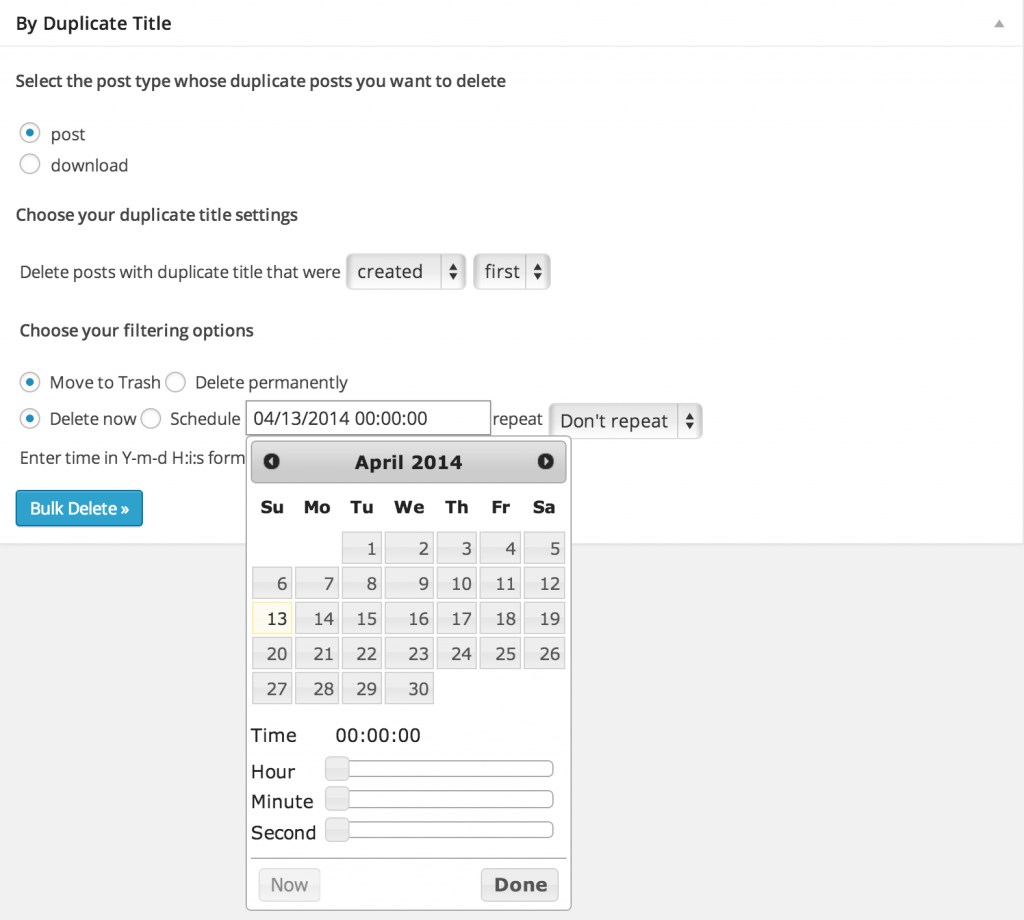Select the Delete now option
This screenshot has height=920, width=1024.
29,418
